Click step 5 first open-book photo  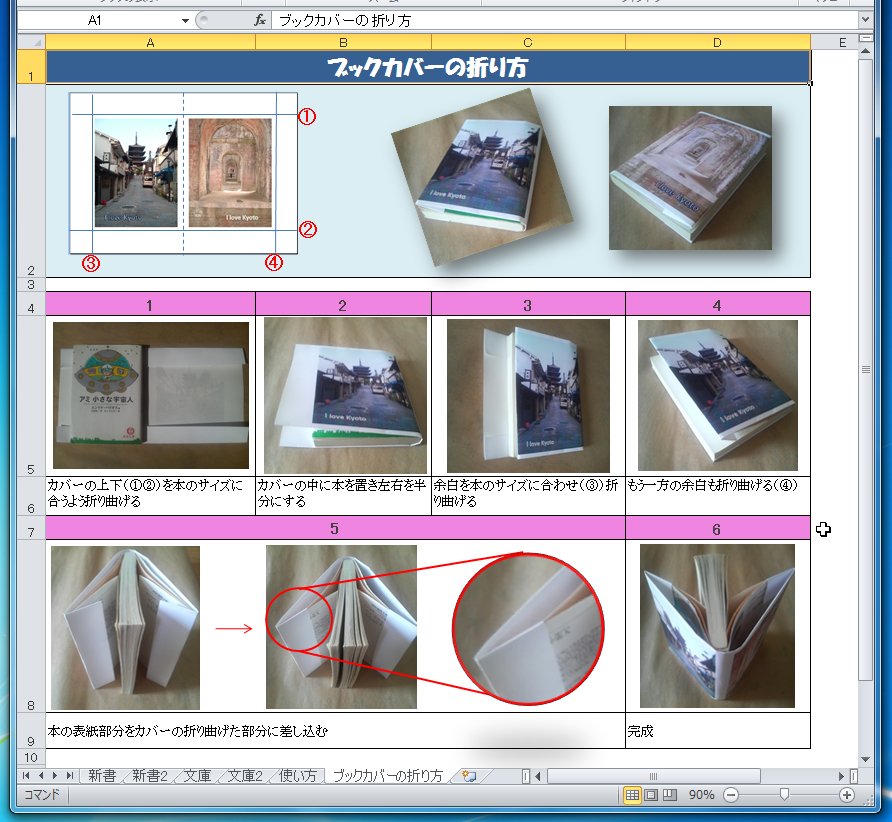pyautogui.click(x=125, y=627)
